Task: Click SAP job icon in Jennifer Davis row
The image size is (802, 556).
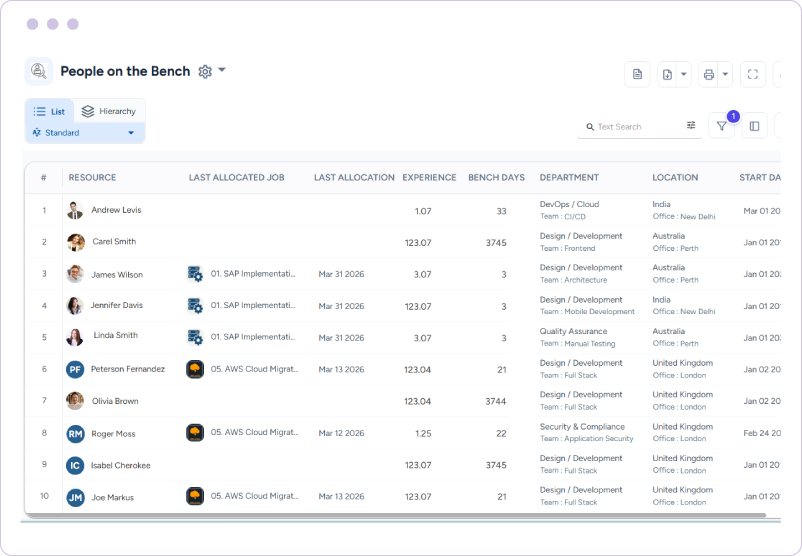Action: 195,306
